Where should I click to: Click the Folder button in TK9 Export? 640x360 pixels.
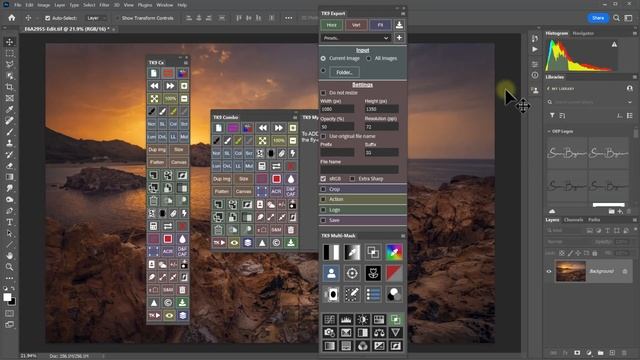[x=344, y=72]
